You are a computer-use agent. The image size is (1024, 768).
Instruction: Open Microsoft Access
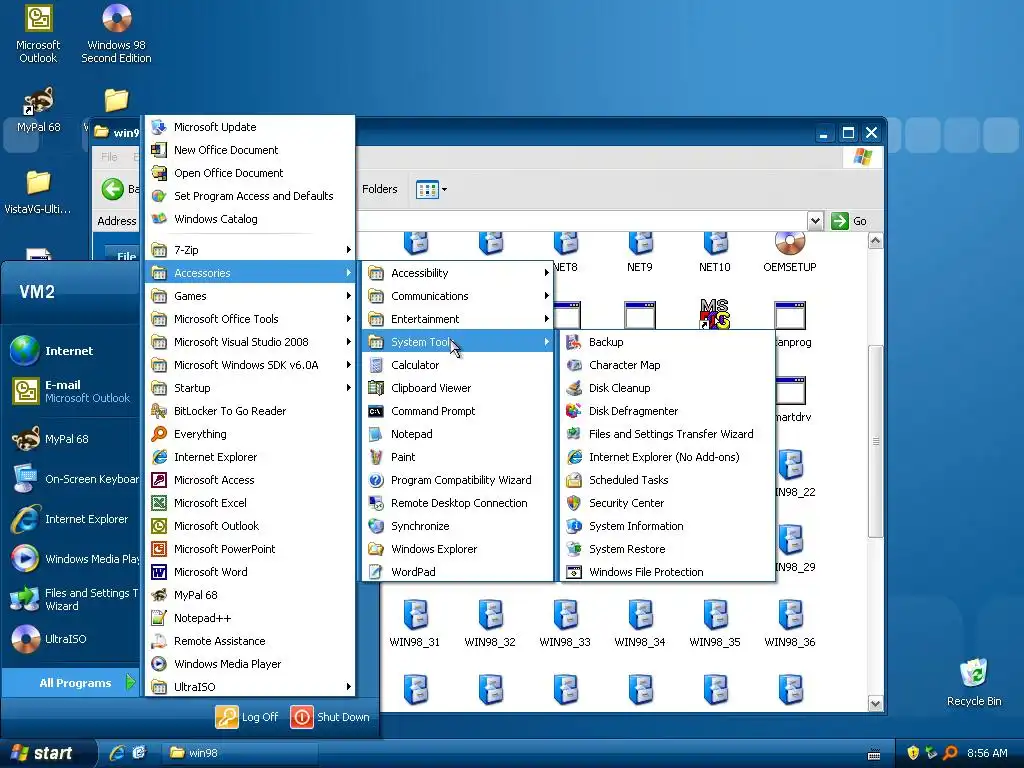click(x=250, y=480)
